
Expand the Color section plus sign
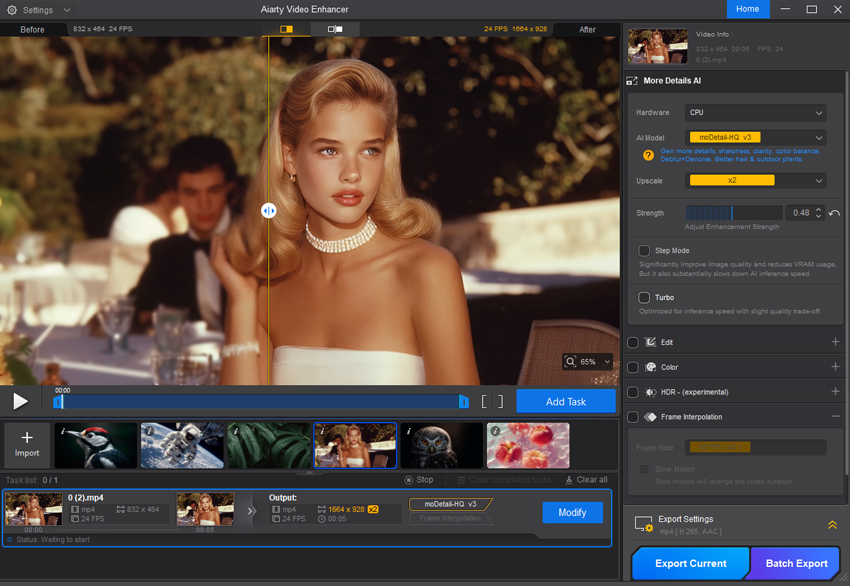[x=835, y=367]
